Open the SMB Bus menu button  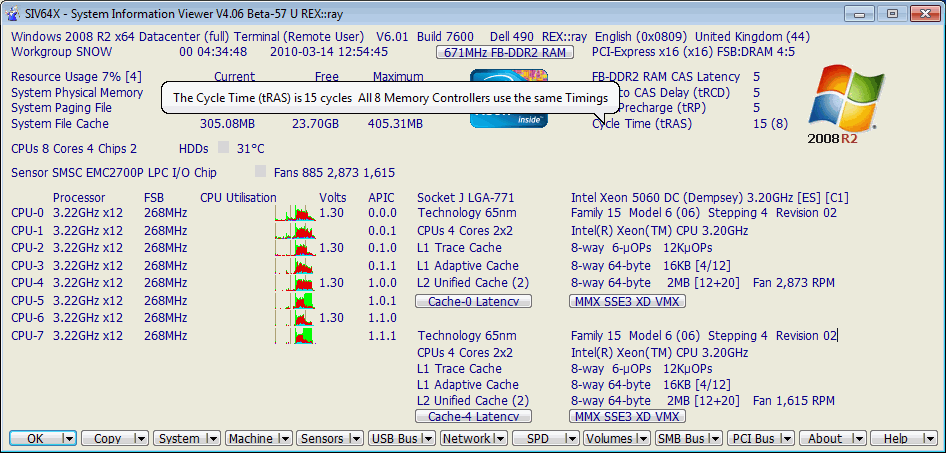pos(682,439)
